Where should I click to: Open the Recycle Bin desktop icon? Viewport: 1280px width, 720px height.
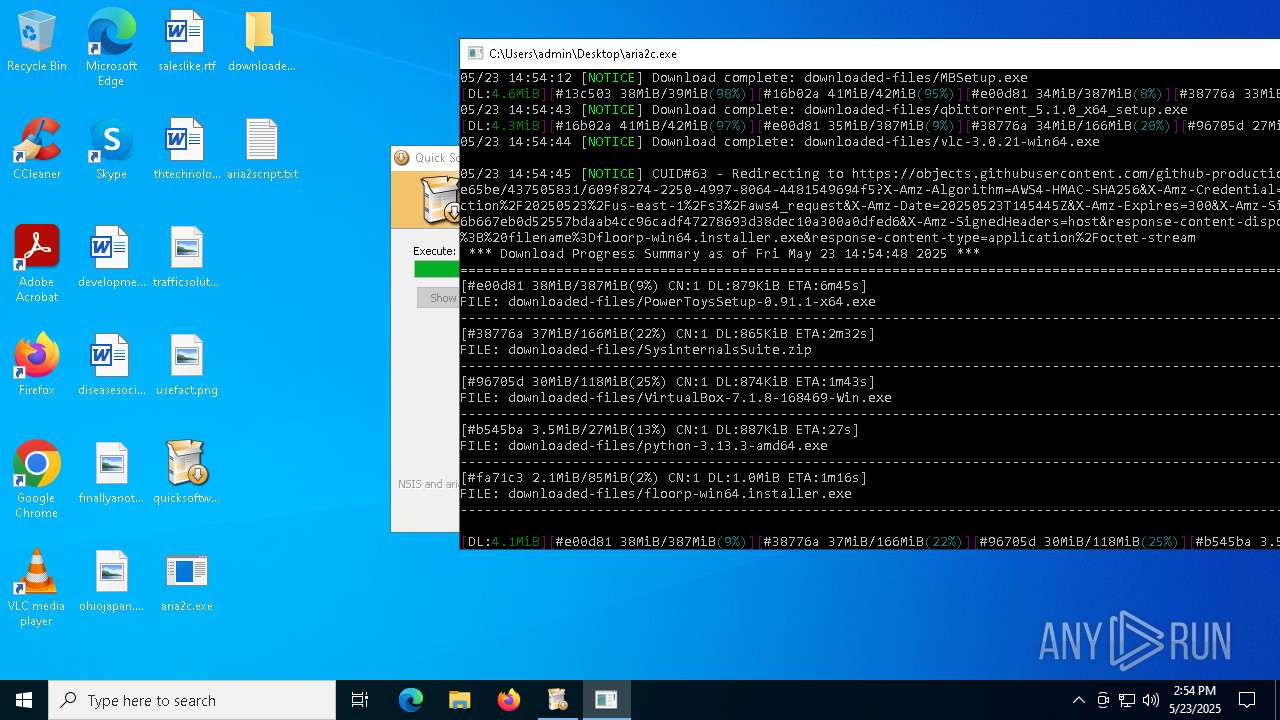click(x=37, y=42)
